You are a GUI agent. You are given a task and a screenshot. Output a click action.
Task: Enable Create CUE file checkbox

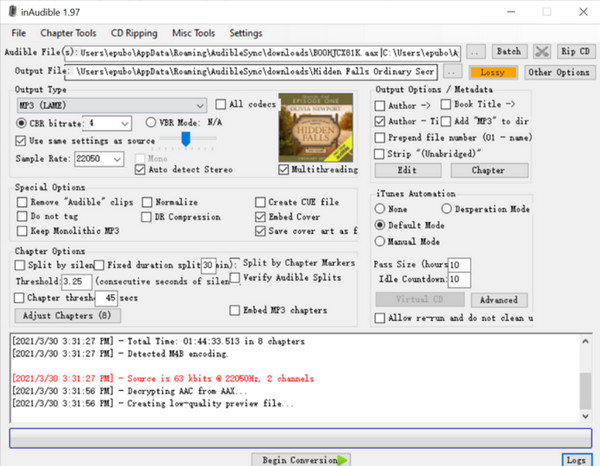click(x=260, y=202)
